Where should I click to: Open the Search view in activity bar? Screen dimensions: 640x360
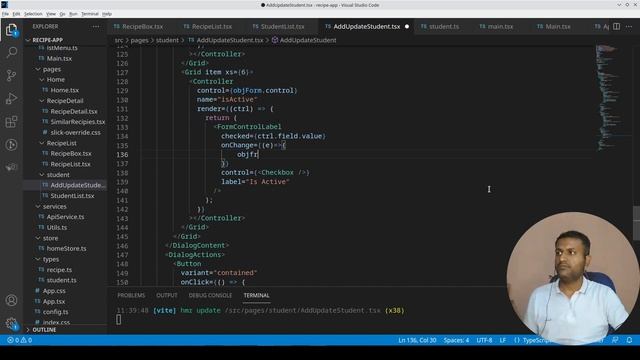pyautogui.click(x=11, y=52)
